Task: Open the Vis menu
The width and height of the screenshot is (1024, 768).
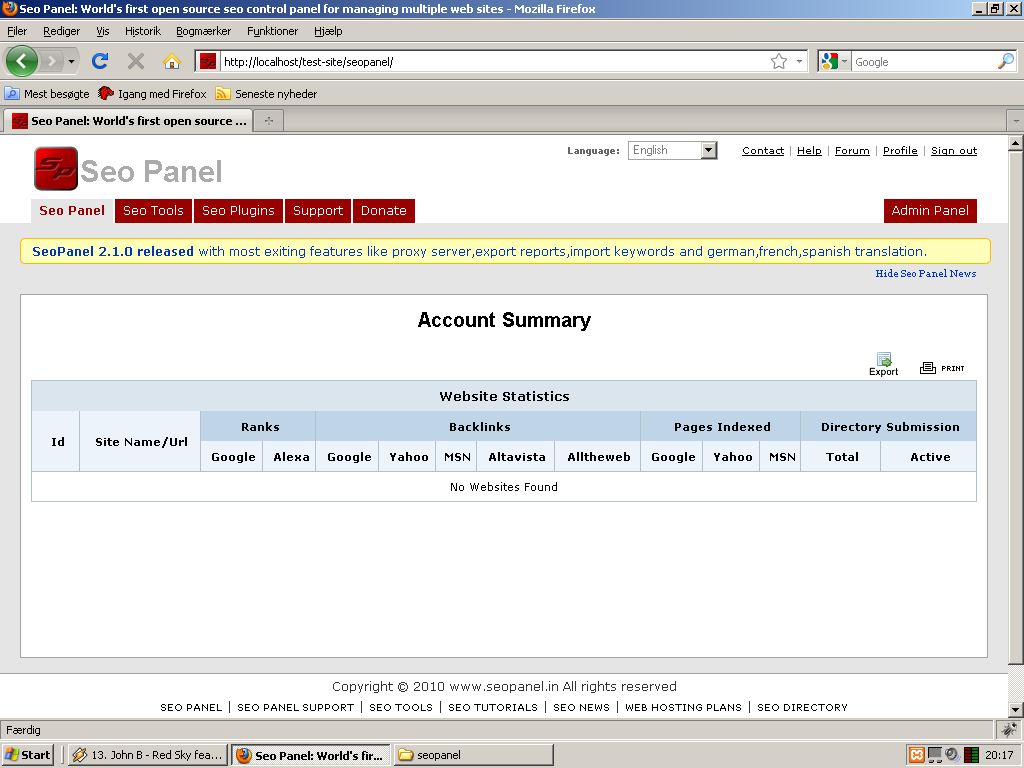Action: (103, 31)
